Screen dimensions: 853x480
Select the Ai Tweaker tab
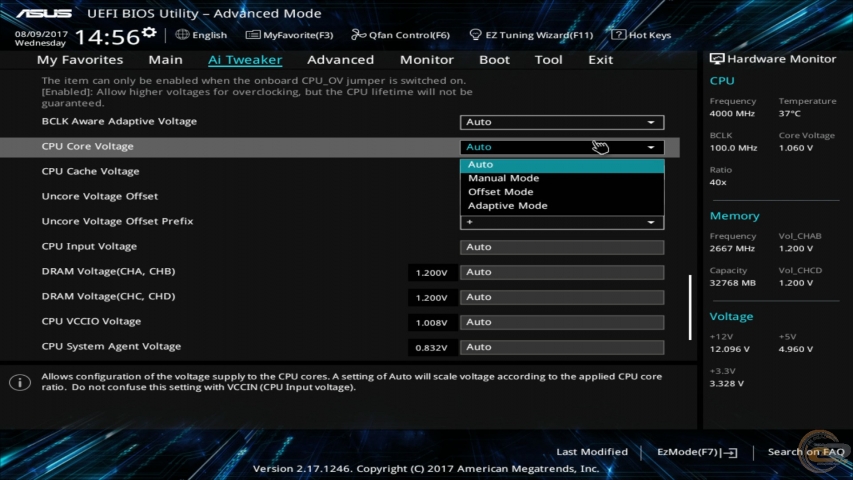[x=245, y=60]
